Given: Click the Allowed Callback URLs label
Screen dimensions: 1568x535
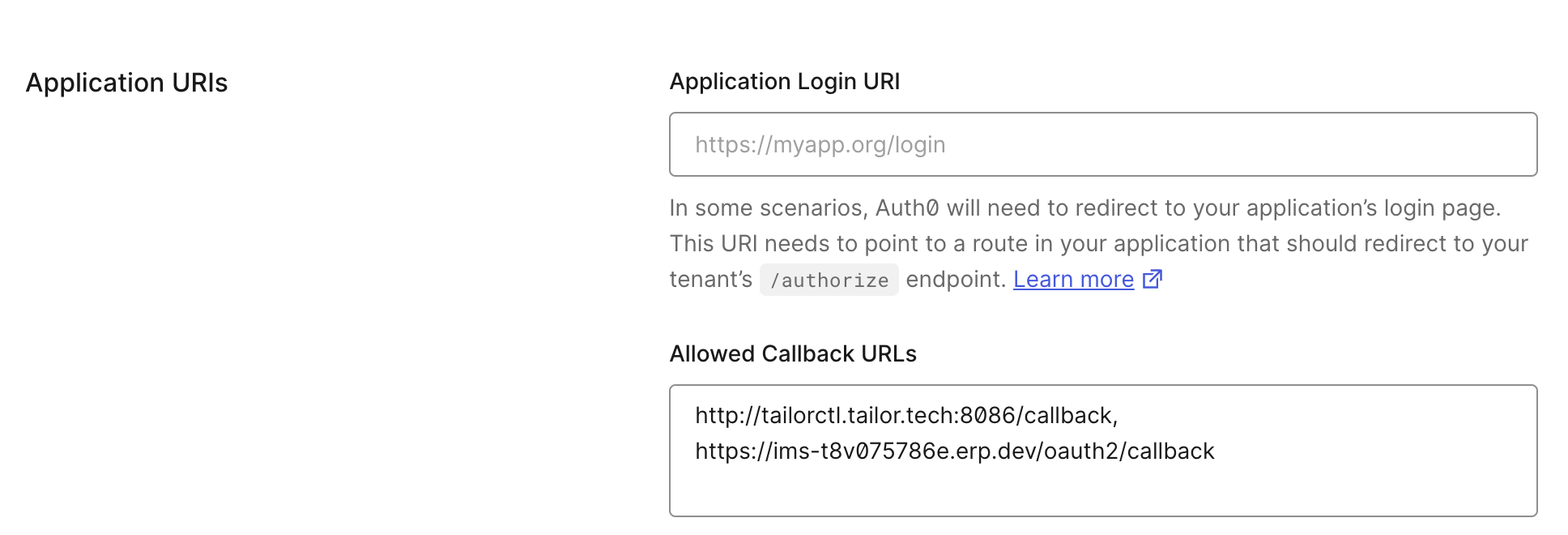Looking at the screenshot, I should tap(793, 353).
